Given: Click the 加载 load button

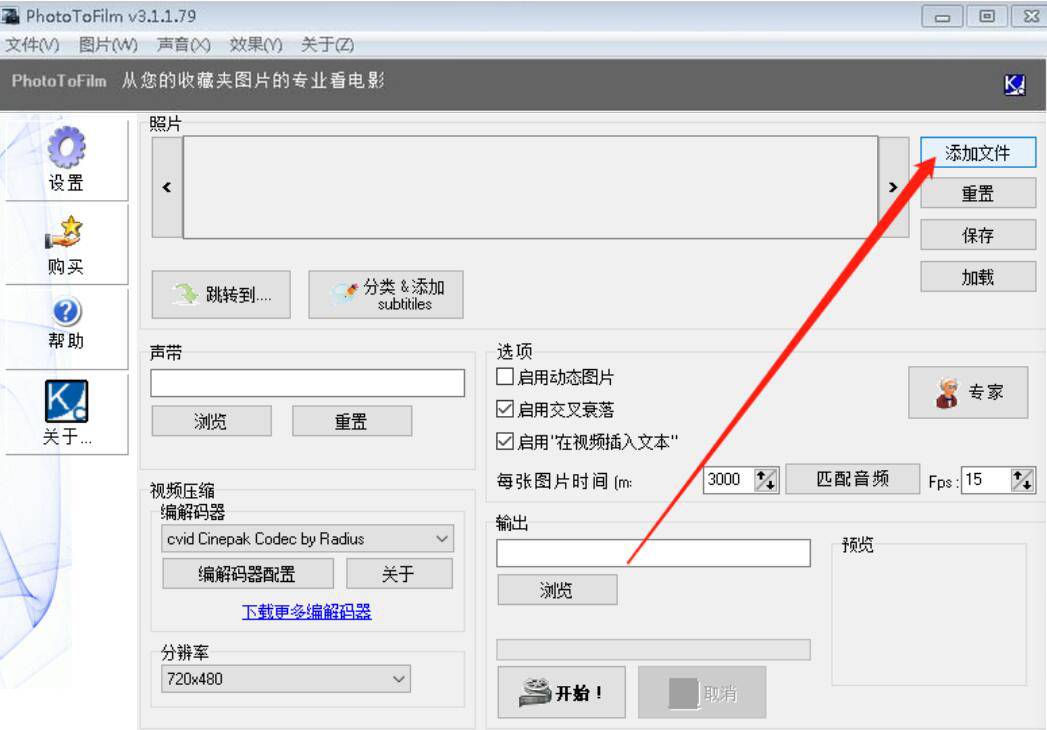Looking at the screenshot, I should [978, 277].
